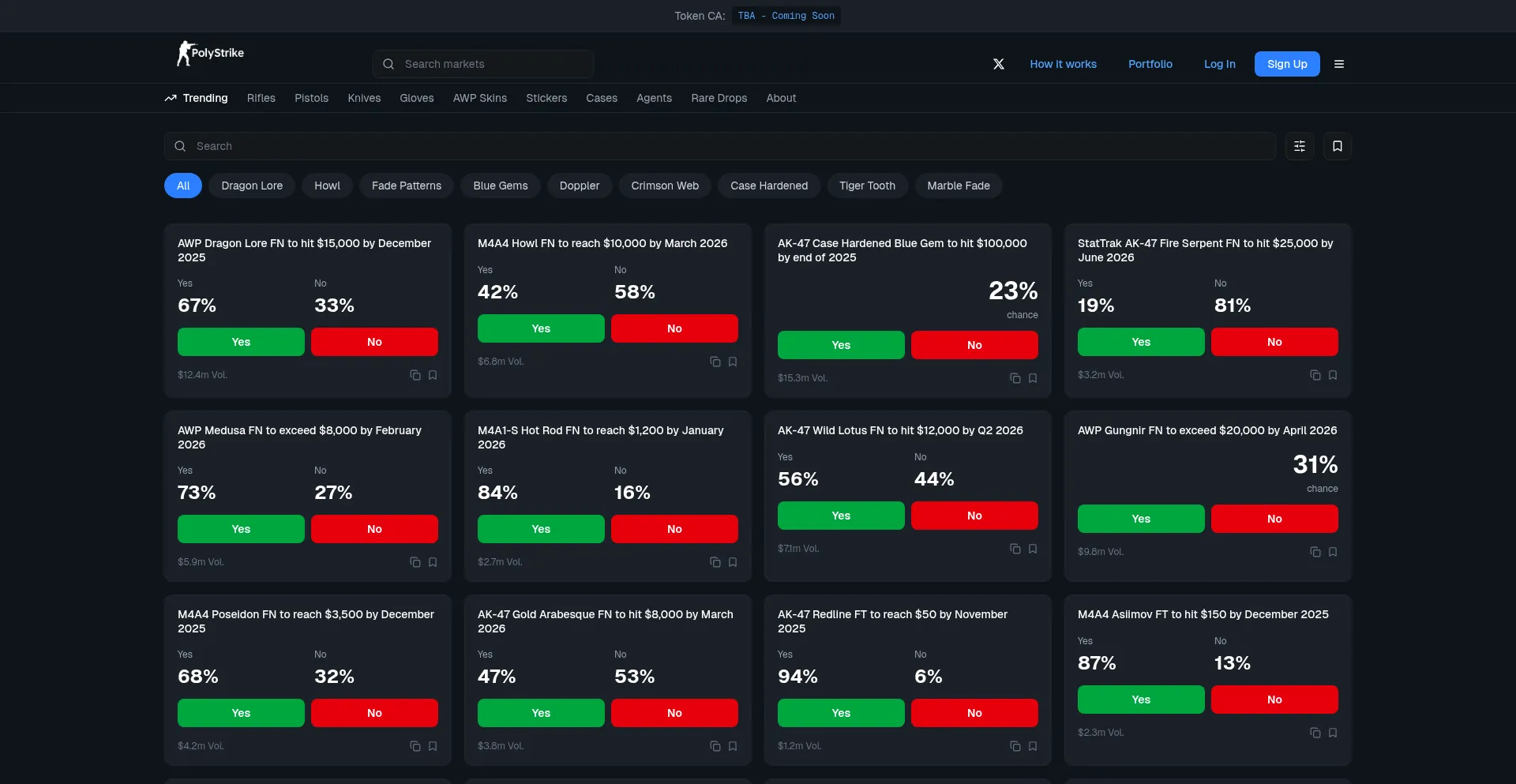Copy link for AWP Dragon Lore market
Image resolution: width=1516 pixels, height=784 pixels.
(415, 375)
